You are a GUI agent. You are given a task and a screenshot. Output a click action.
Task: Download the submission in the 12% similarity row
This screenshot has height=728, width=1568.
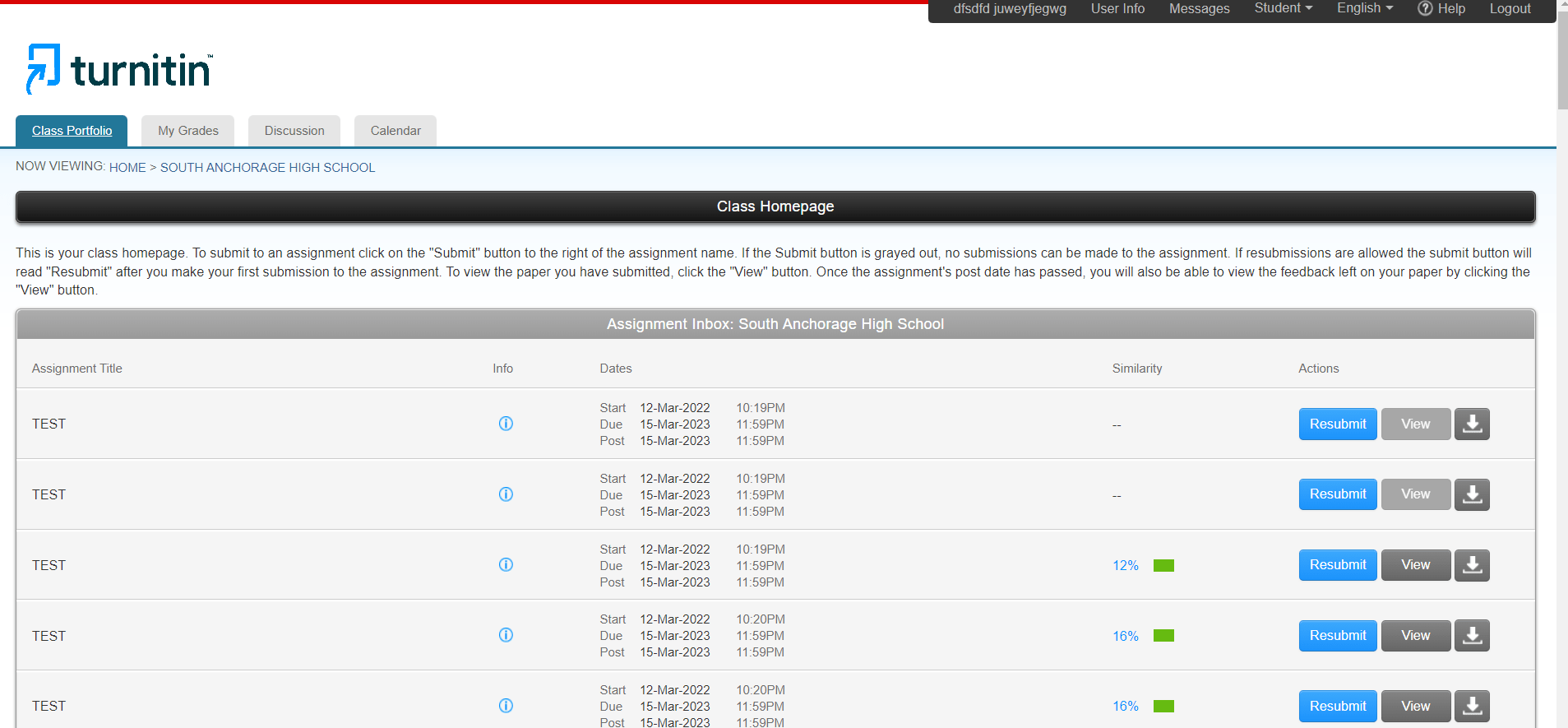pyautogui.click(x=1472, y=565)
